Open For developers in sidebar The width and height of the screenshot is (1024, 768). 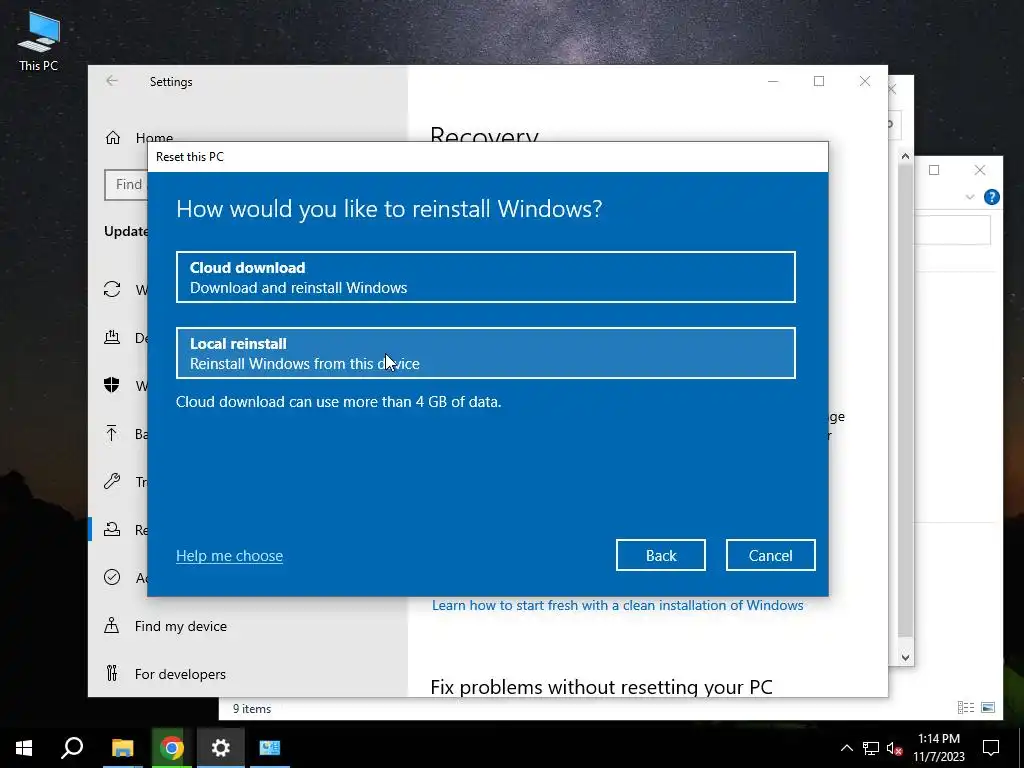tap(180, 674)
